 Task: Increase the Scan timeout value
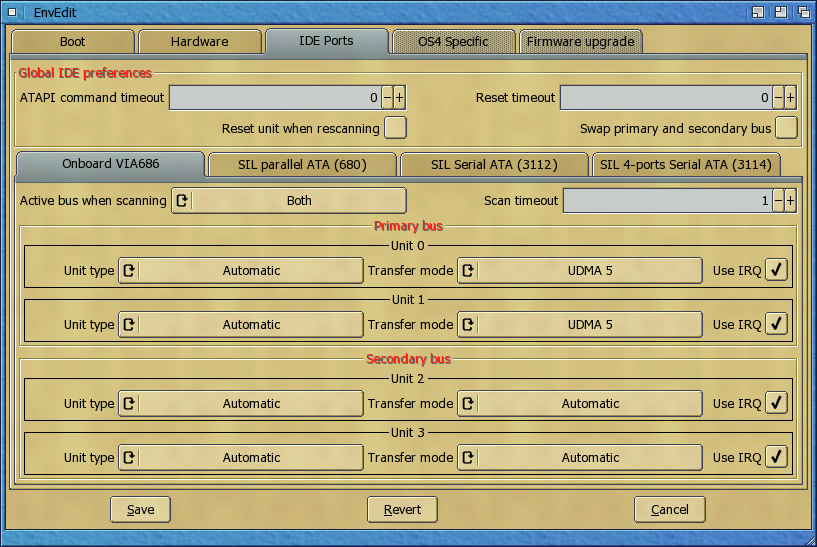(x=790, y=201)
